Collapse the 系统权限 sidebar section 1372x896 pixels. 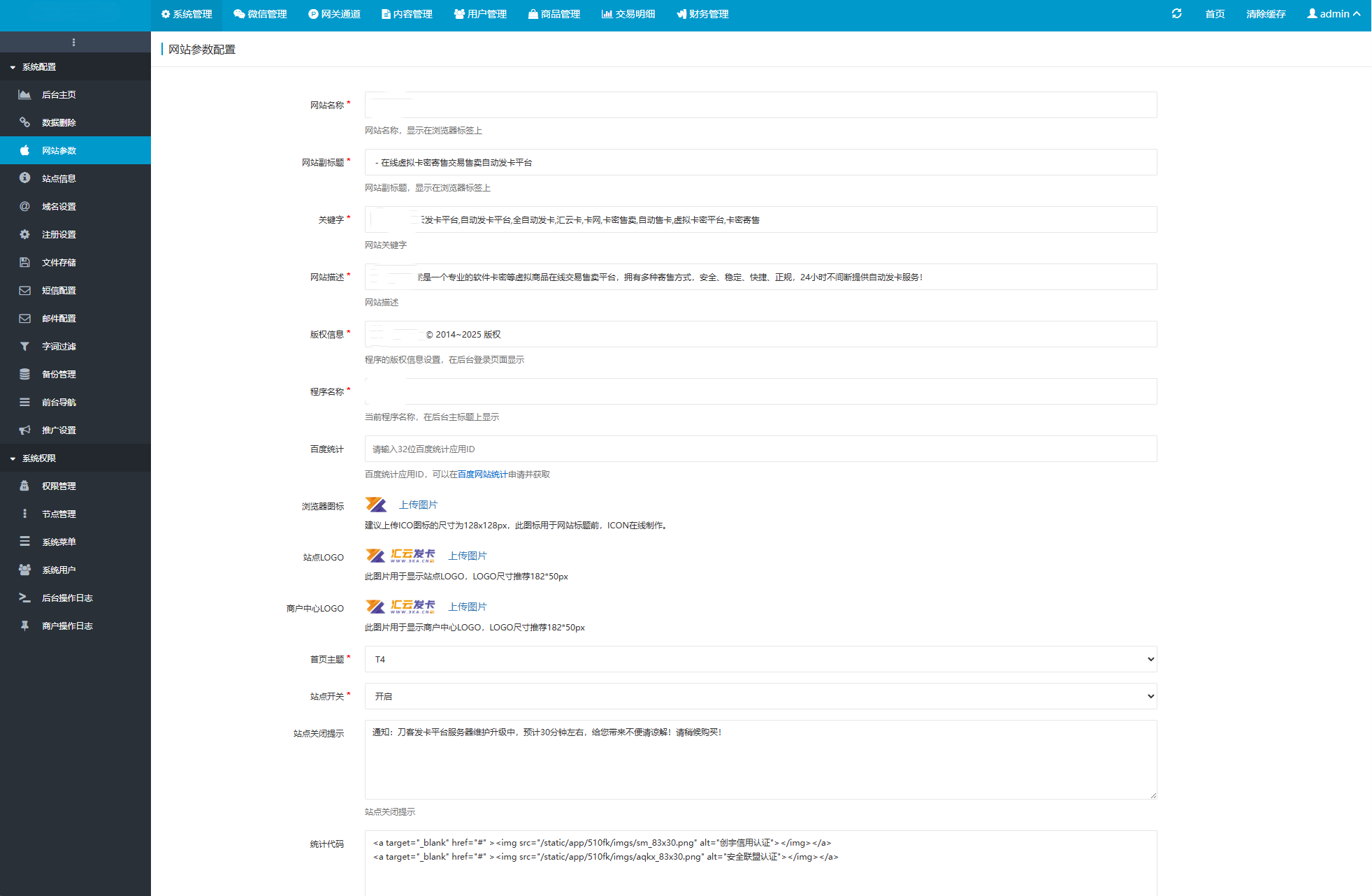click(38, 458)
